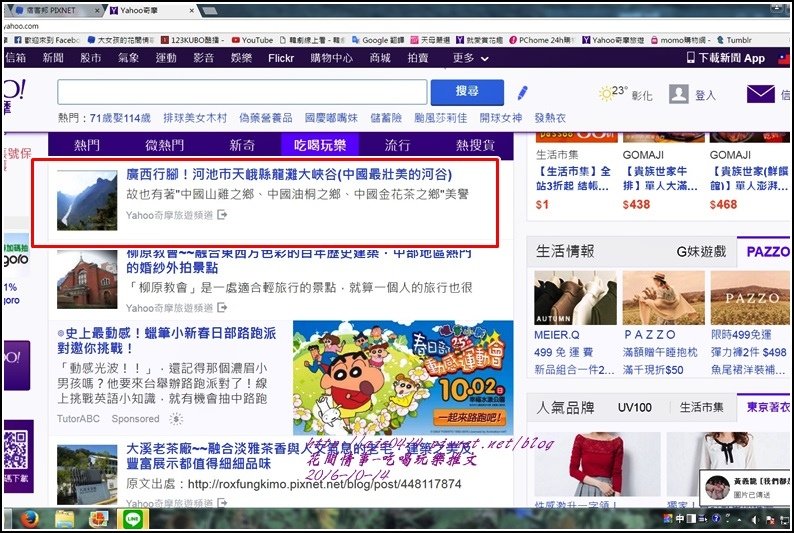The width and height of the screenshot is (794, 533).
Task: Select the PAZZO tab
Action: (768, 251)
